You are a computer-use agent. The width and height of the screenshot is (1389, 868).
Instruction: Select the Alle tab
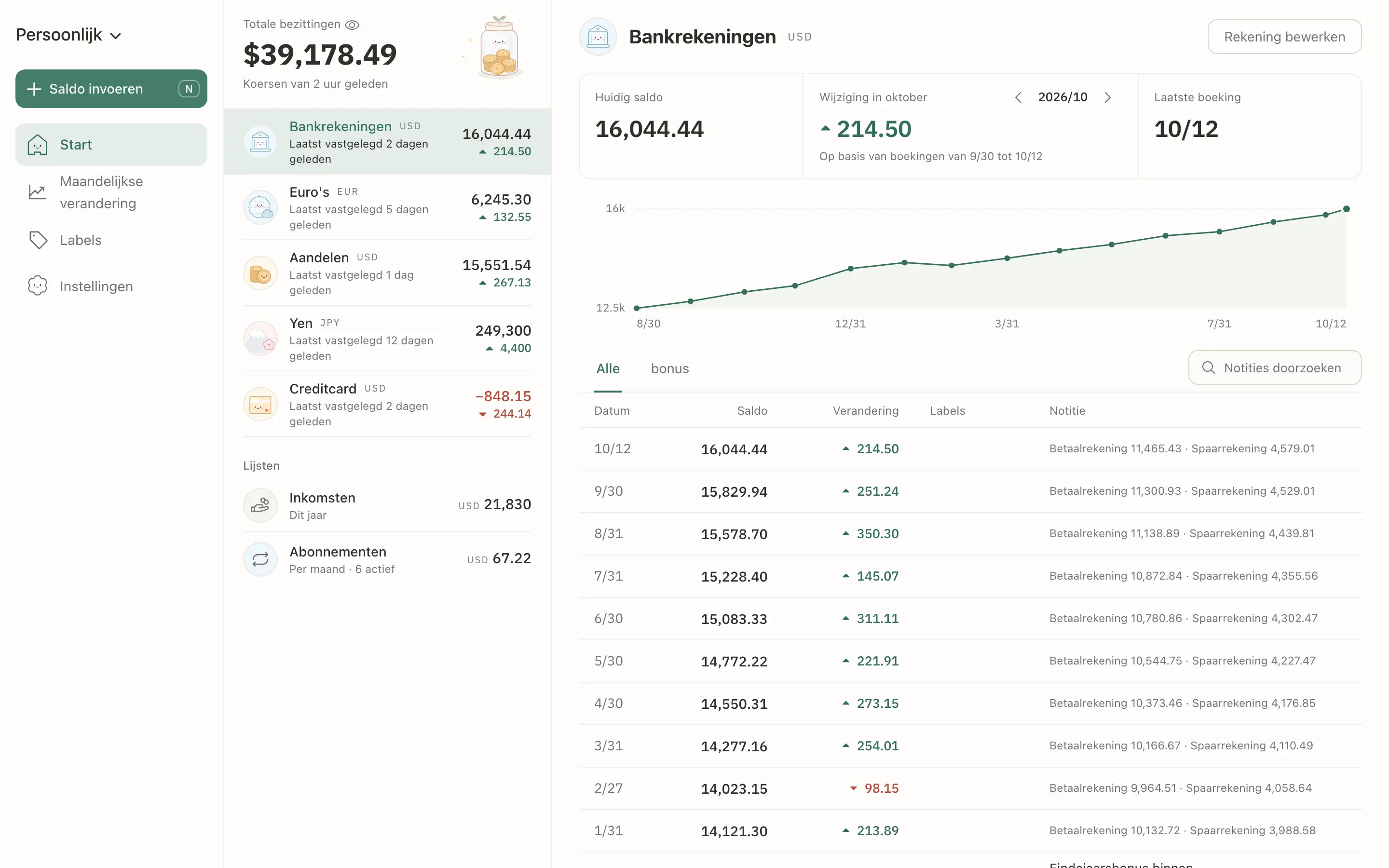point(608,368)
